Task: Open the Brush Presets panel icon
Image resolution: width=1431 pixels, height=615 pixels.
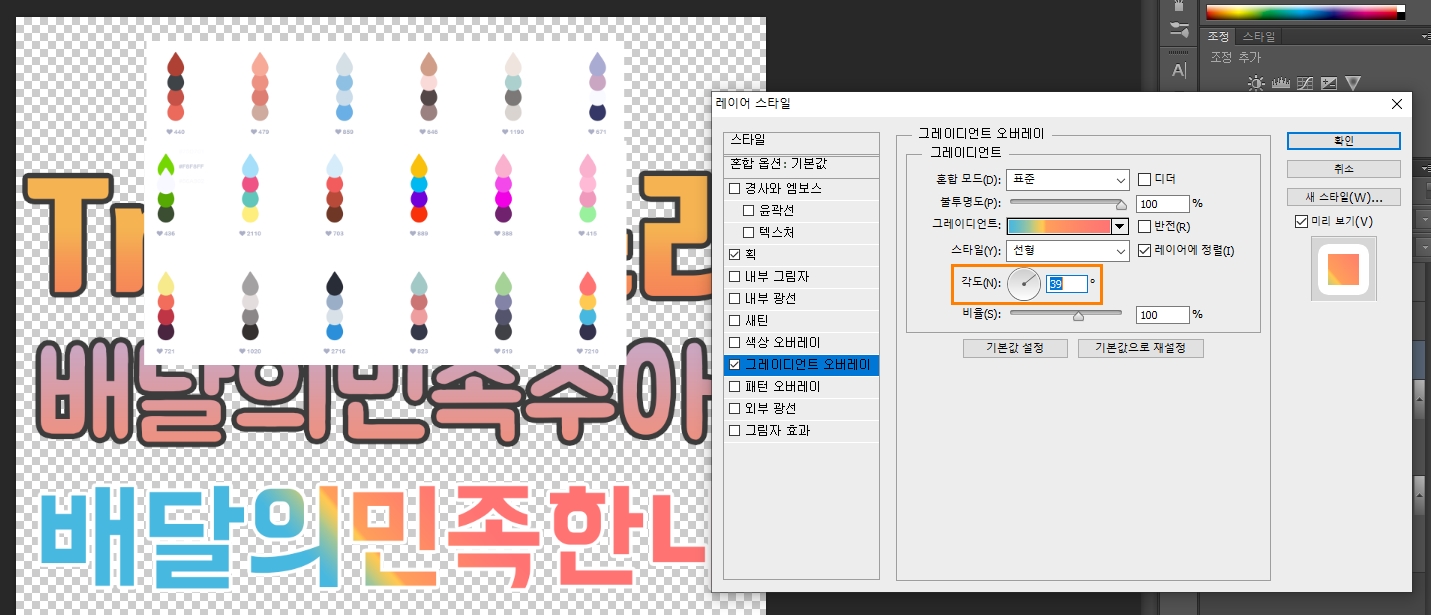Action: click(1178, 6)
